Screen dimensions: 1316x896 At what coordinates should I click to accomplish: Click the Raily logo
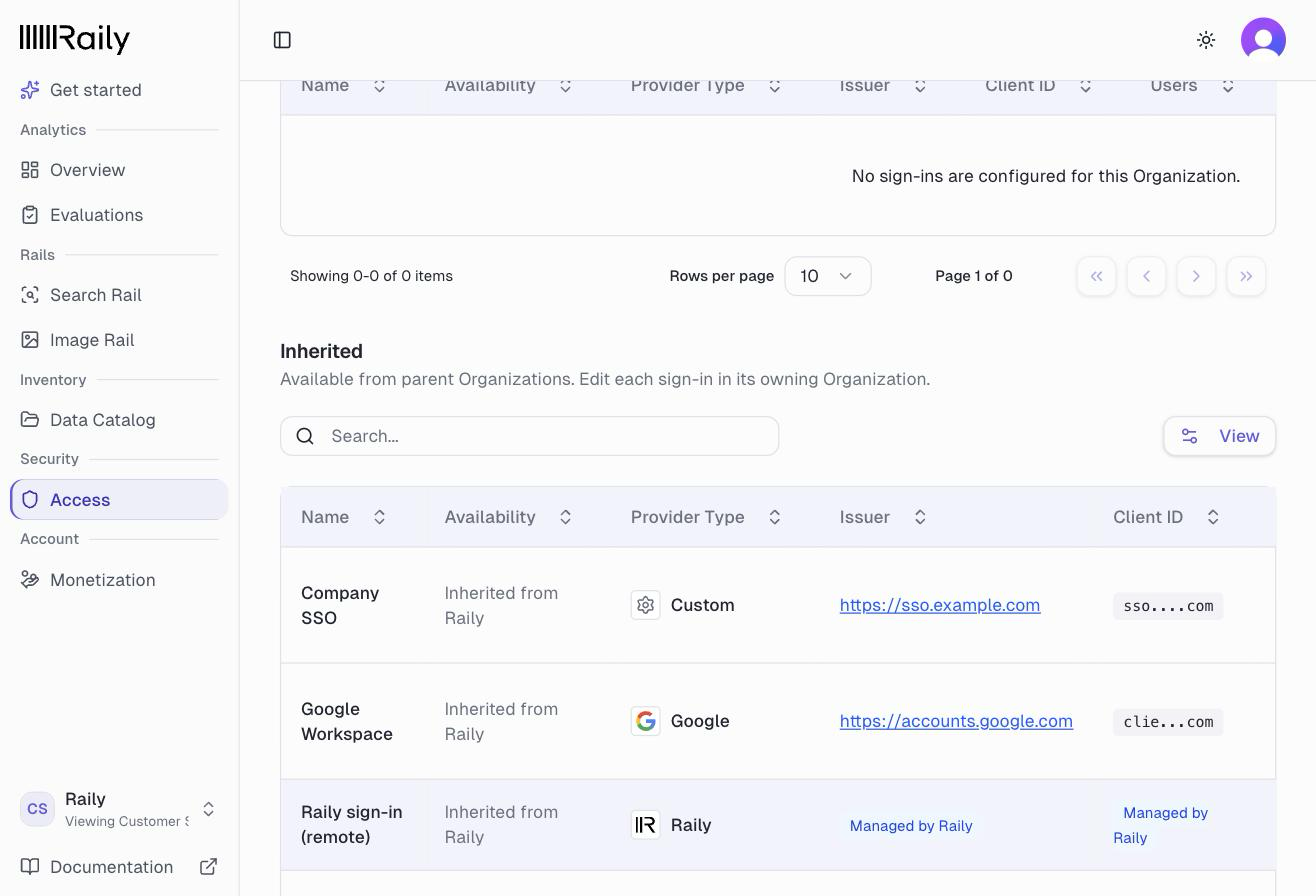(x=75, y=39)
